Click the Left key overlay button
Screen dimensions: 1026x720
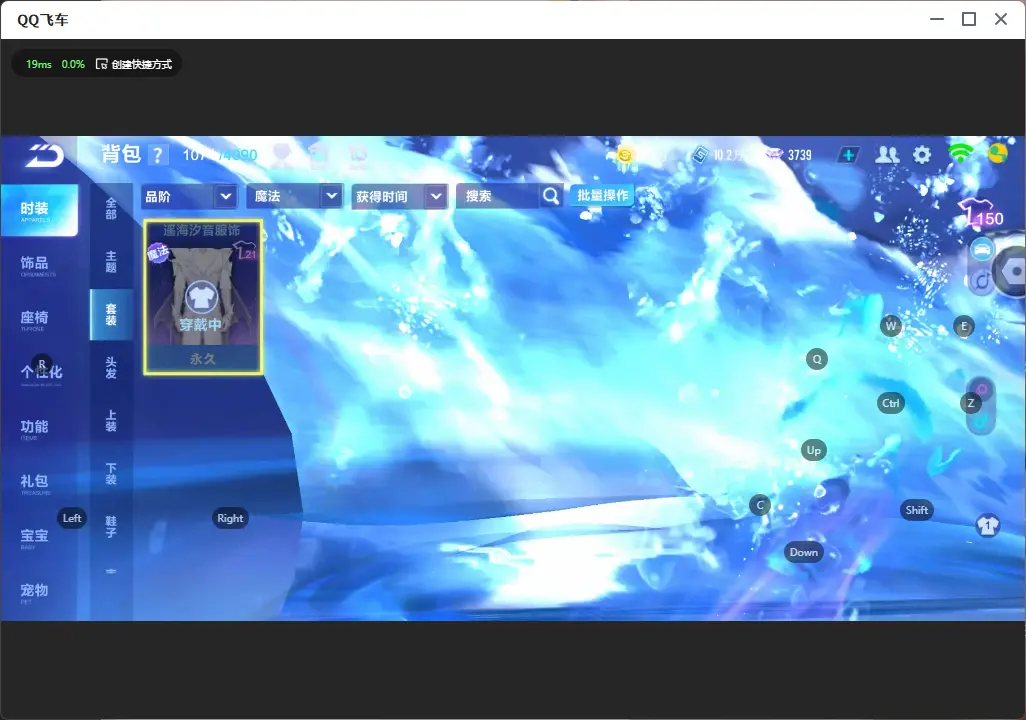(72, 518)
